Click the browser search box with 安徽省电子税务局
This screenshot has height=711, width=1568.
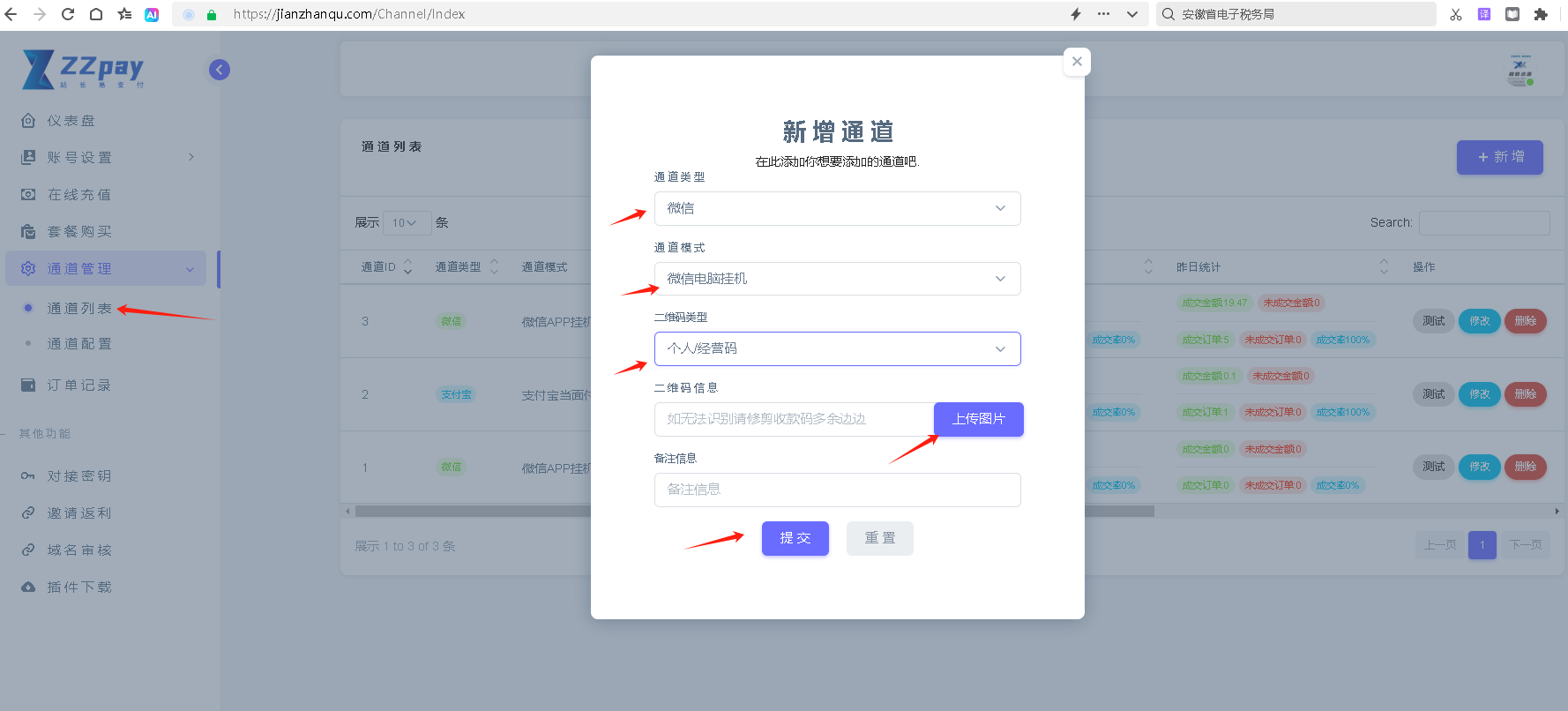(1296, 14)
